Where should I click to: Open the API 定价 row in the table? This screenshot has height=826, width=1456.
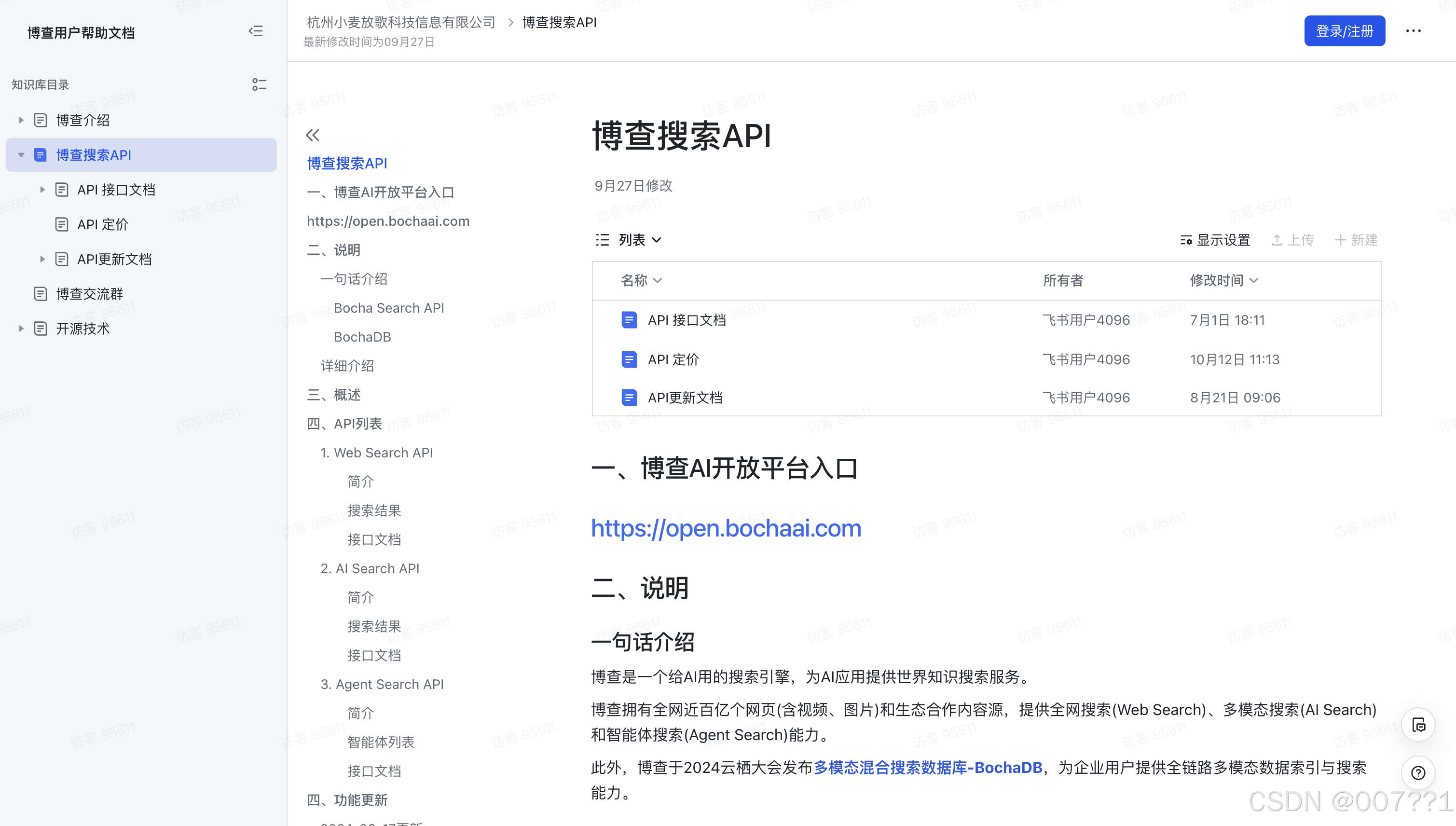click(987, 359)
